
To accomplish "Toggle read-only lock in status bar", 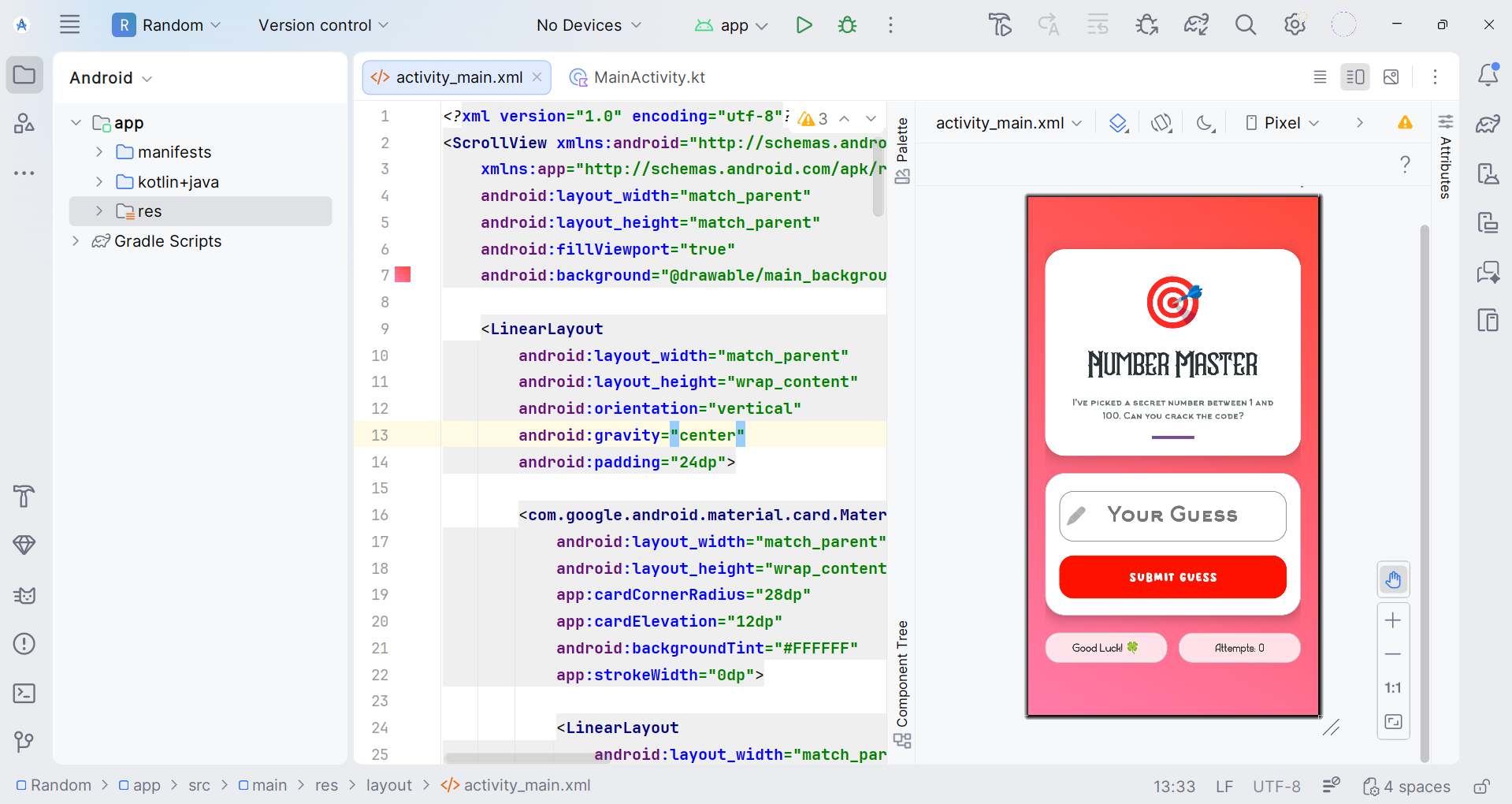I will pos(1481,786).
